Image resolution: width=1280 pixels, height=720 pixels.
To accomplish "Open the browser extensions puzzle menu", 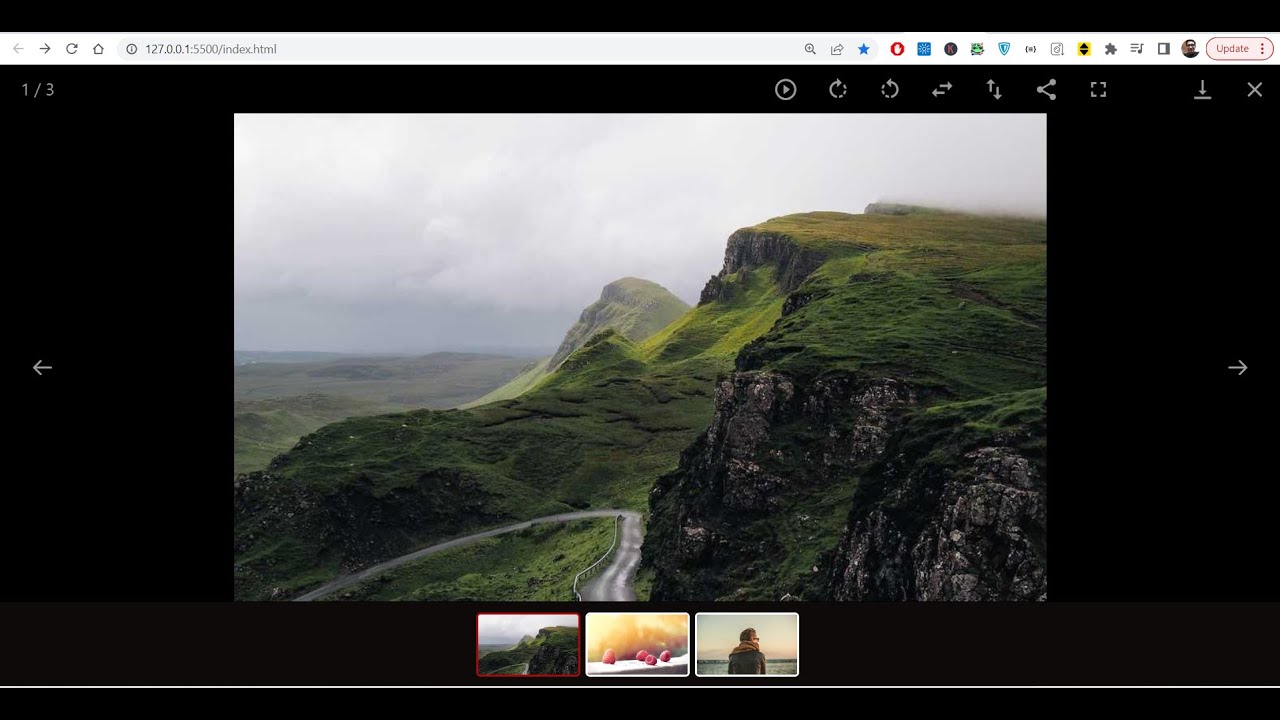I will pyautogui.click(x=1110, y=49).
